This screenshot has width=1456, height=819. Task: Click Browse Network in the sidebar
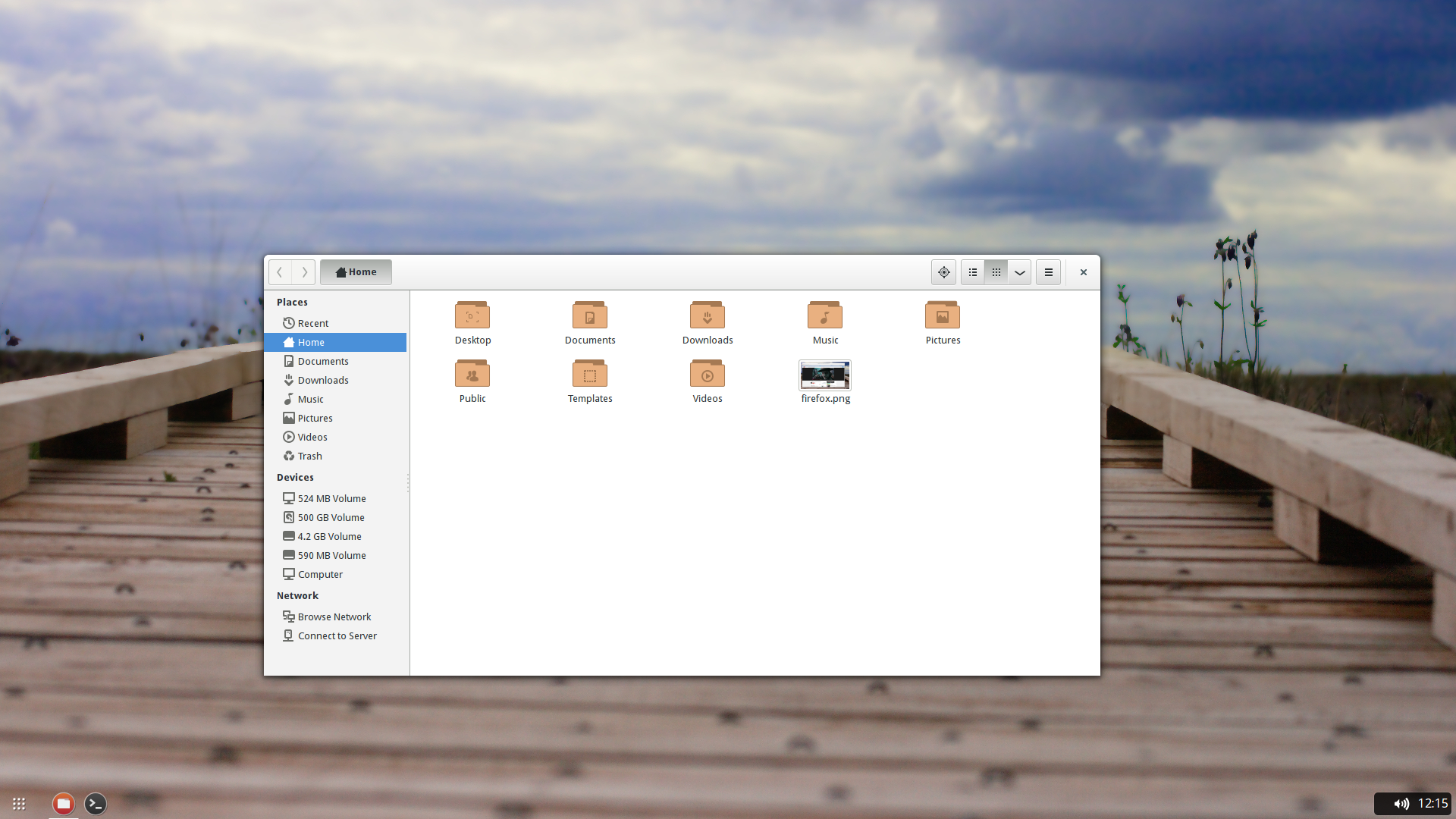pyautogui.click(x=335, y=617)
